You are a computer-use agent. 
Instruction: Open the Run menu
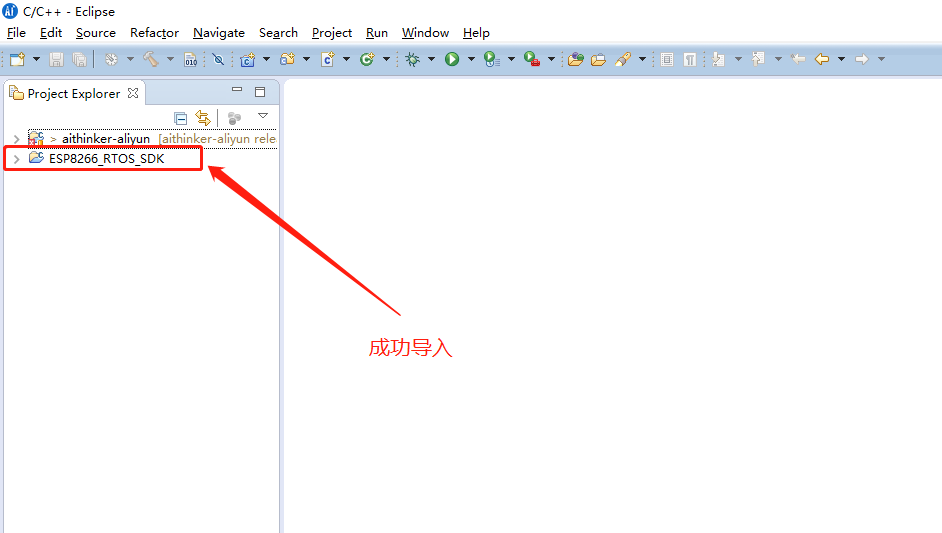tap(377, 32)
